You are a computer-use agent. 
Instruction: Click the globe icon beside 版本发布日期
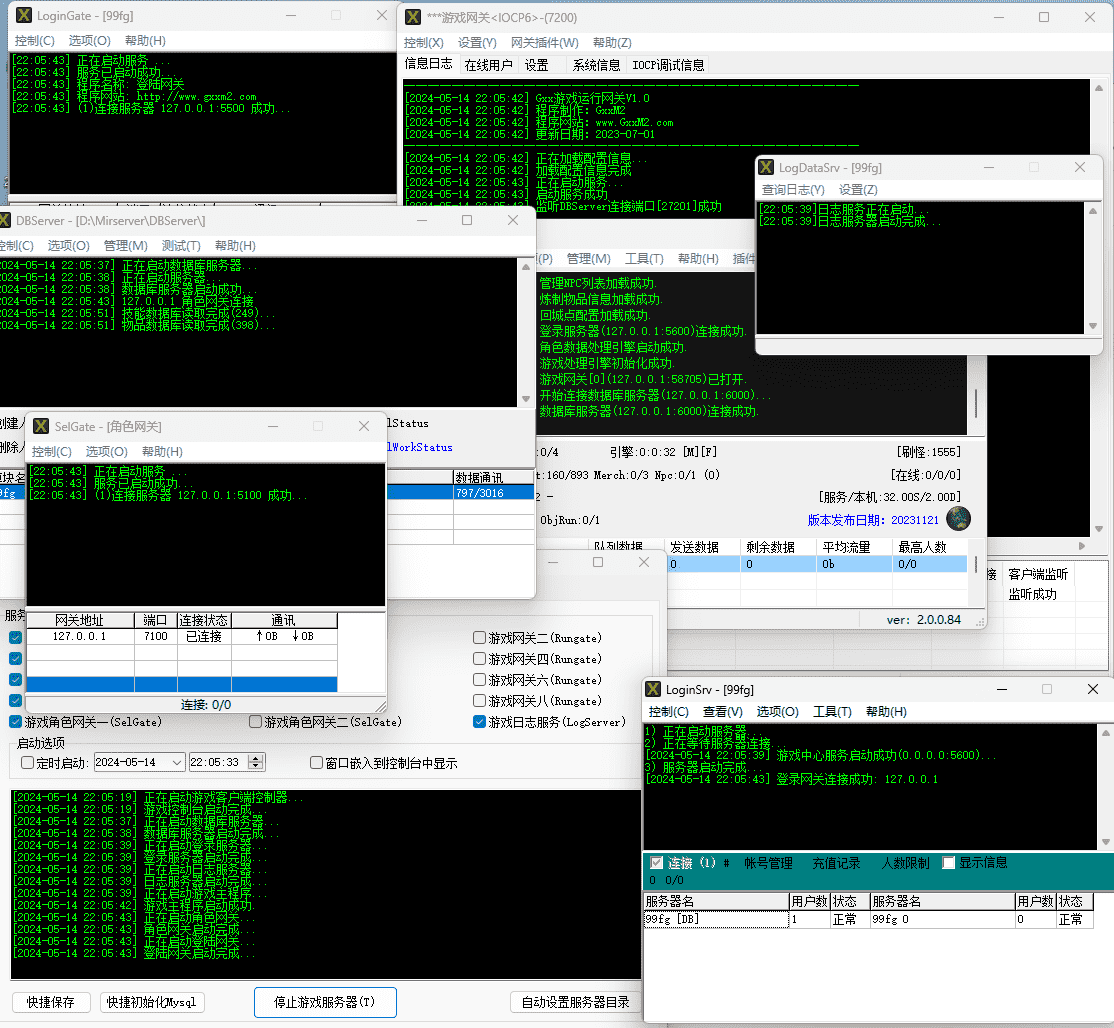tap(958, 518)
